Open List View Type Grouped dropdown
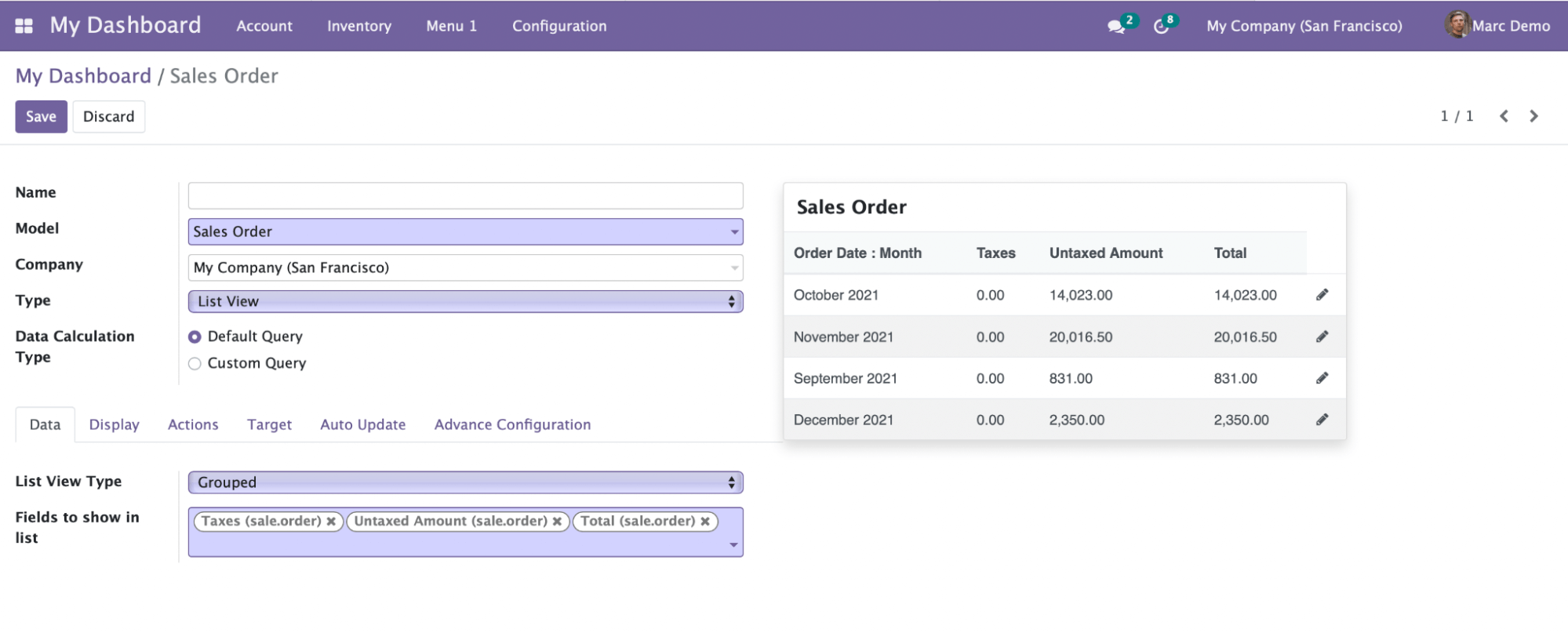 point(465,482)
